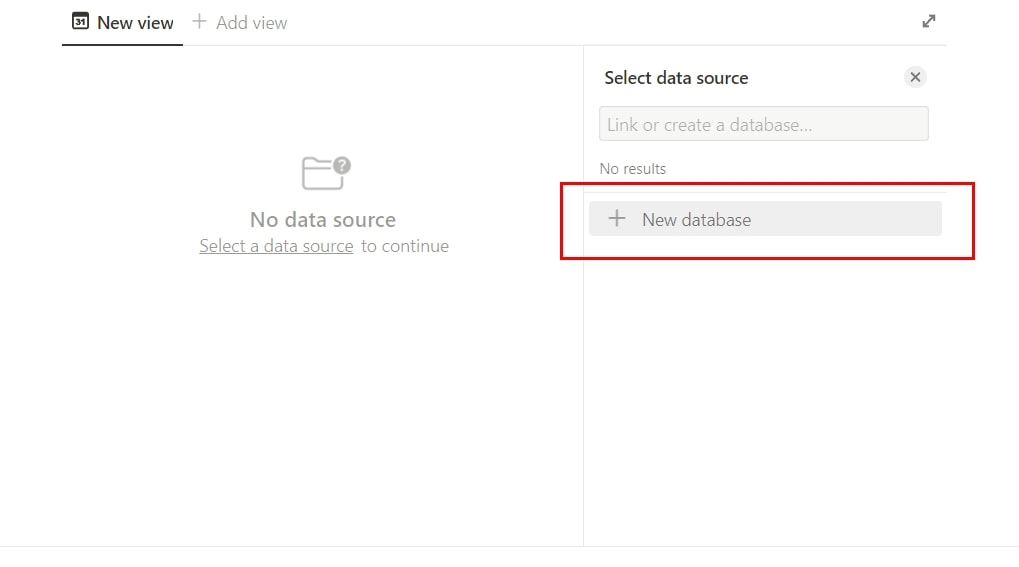Click the divider line above New database
Image resolution: width=1019 pixels, height=567 pixels.
coord(765,192)
